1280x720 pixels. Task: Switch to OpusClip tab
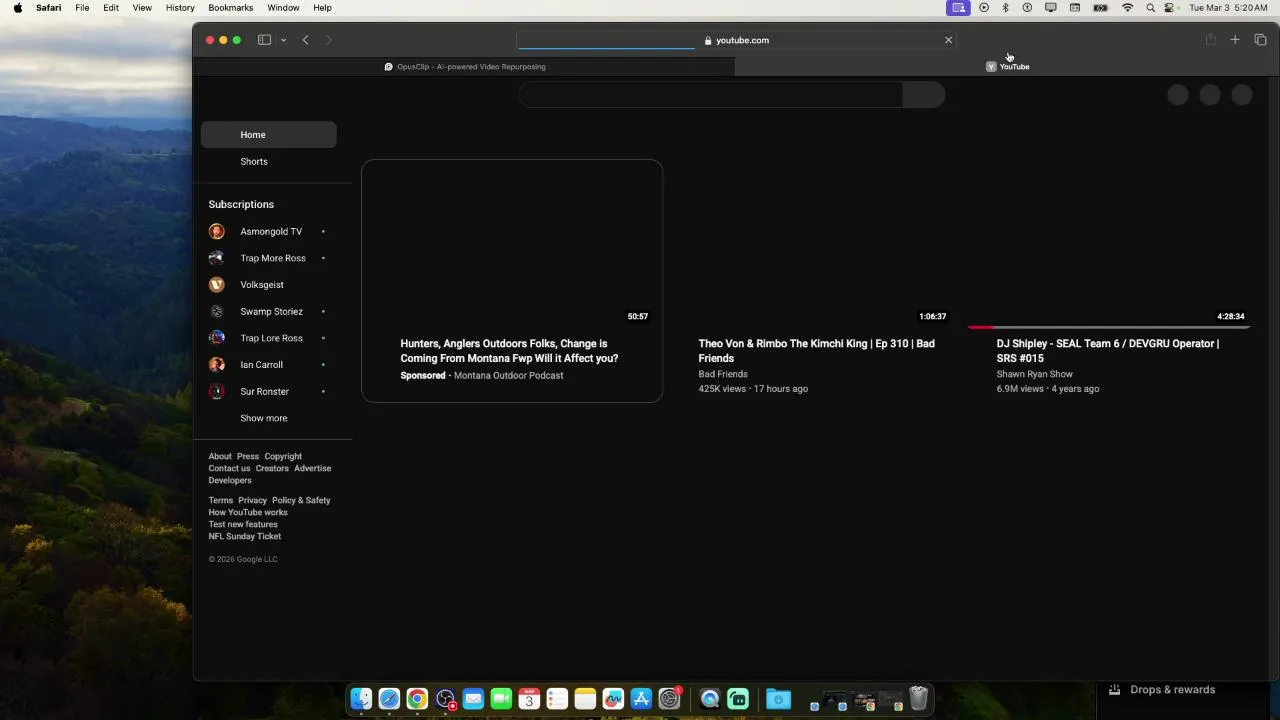(464, 66)
